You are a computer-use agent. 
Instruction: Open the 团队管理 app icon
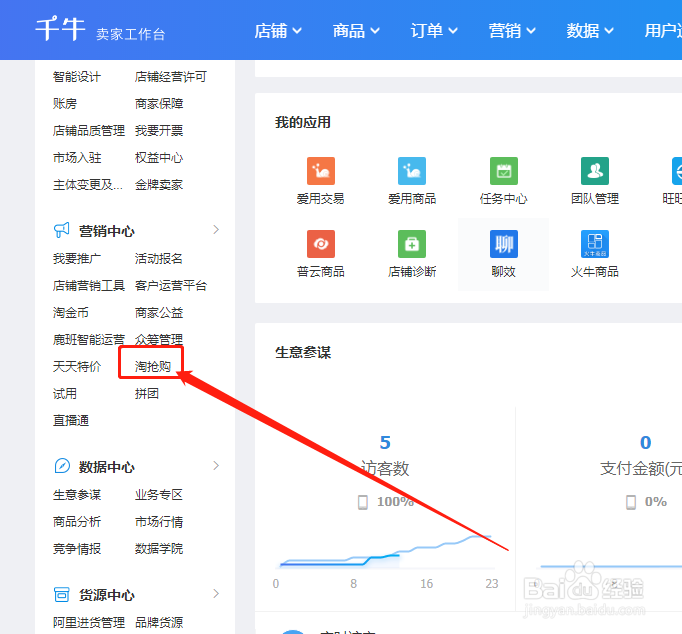click(595, 171)
